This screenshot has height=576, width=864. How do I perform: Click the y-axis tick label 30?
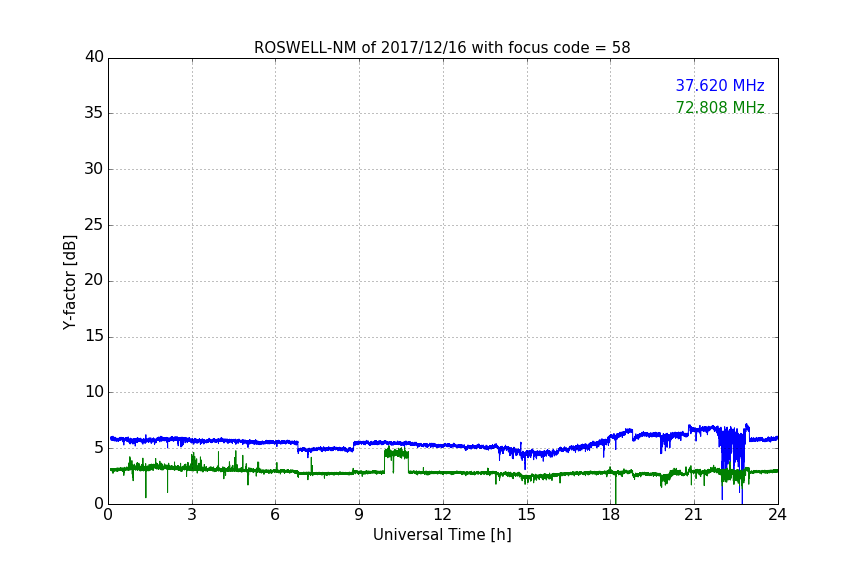pos(94,169)
